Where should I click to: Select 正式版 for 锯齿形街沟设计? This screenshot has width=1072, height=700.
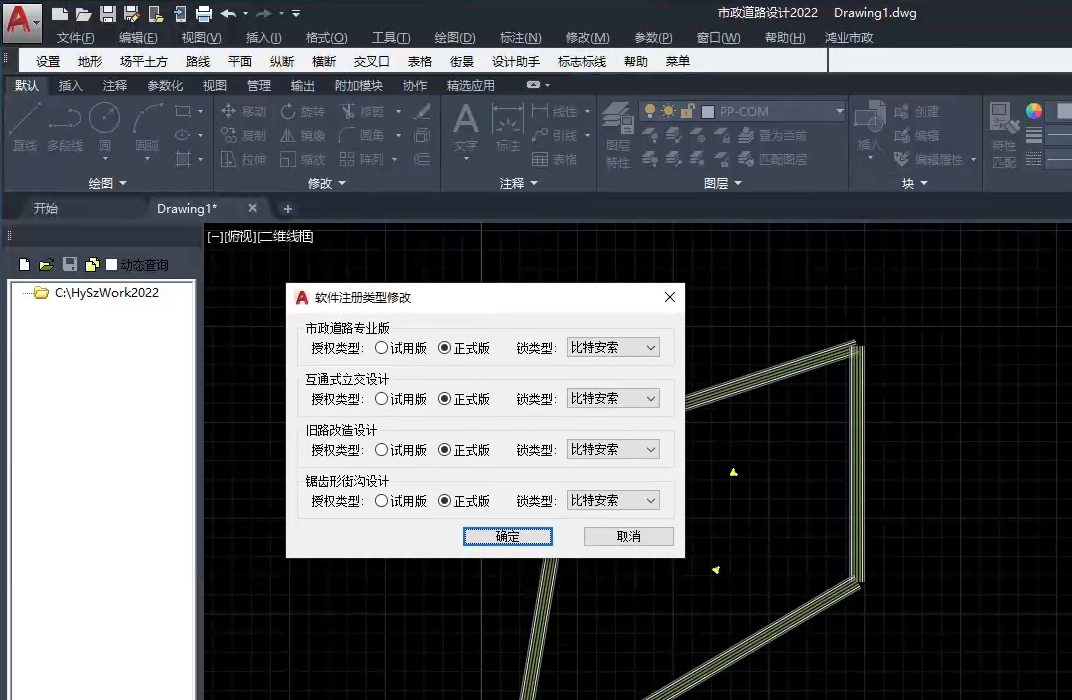click(x=444, y=500)
